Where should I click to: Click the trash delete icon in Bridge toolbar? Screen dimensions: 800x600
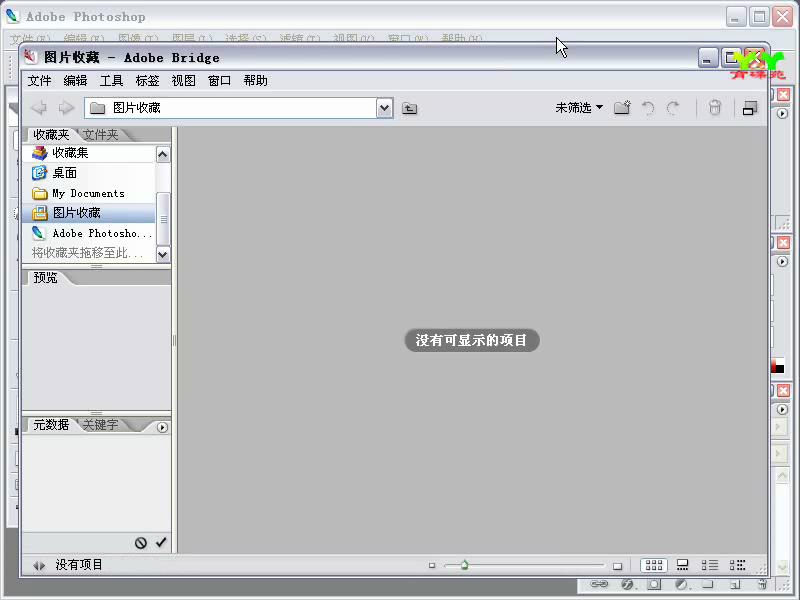point(715,108)
